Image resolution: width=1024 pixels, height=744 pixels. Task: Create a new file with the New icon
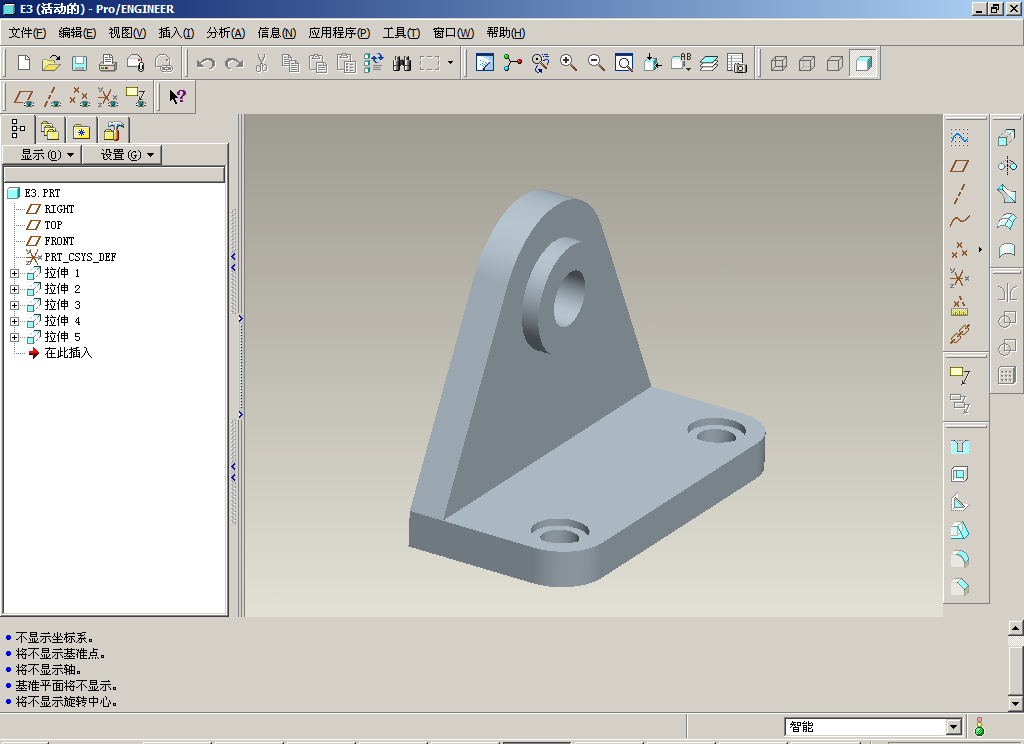click(x=24, y=63)
